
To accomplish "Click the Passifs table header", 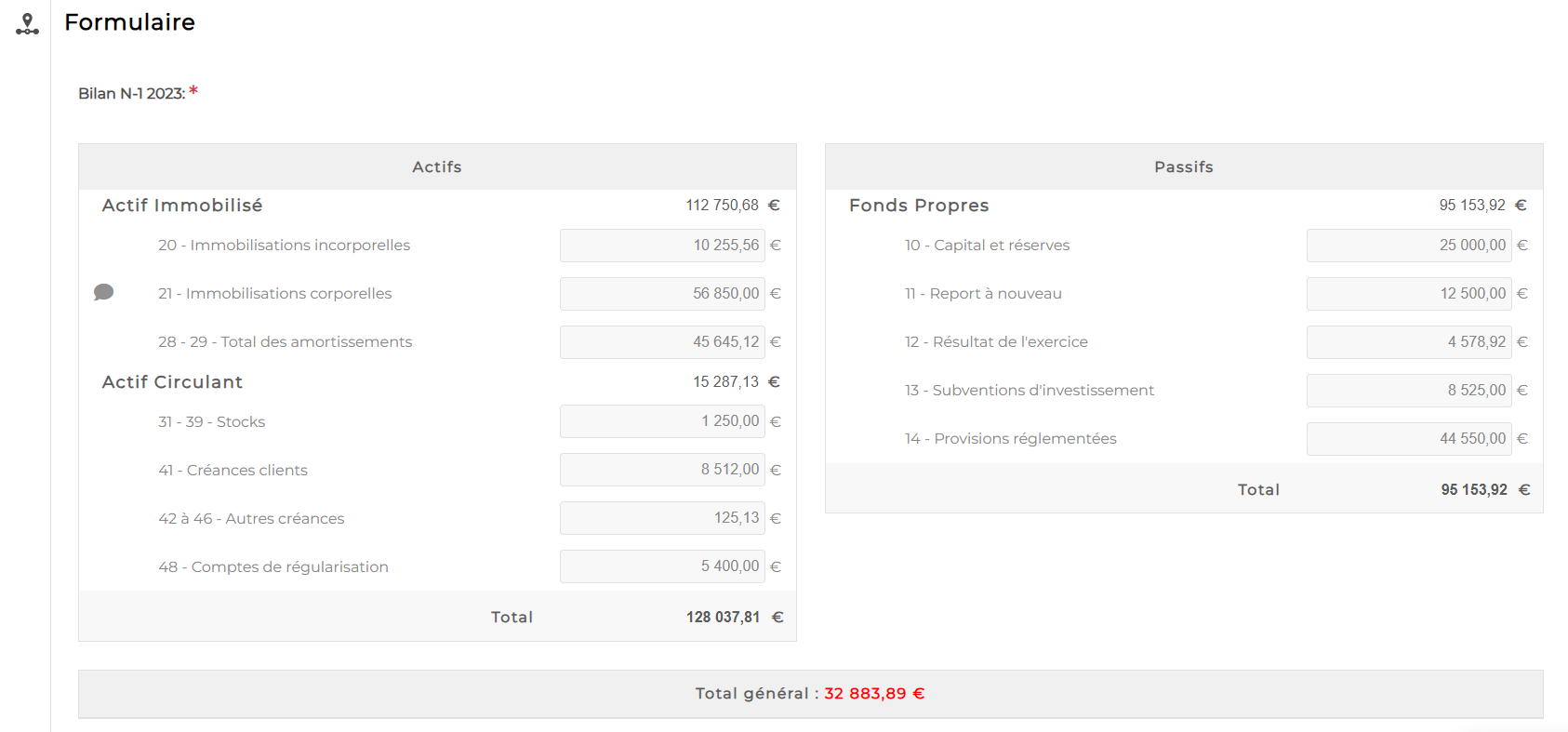I will pos(1183,167).
